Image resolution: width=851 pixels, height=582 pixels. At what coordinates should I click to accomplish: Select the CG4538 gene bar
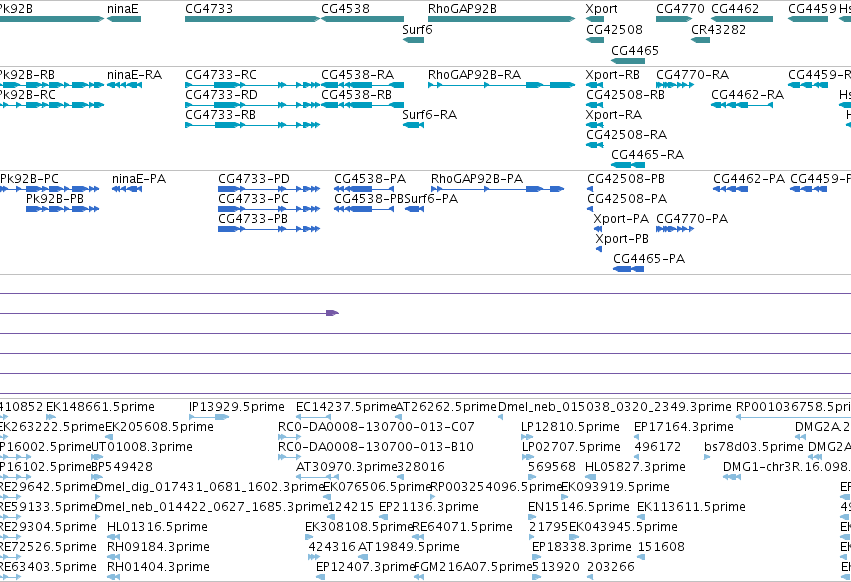(363, 19)
